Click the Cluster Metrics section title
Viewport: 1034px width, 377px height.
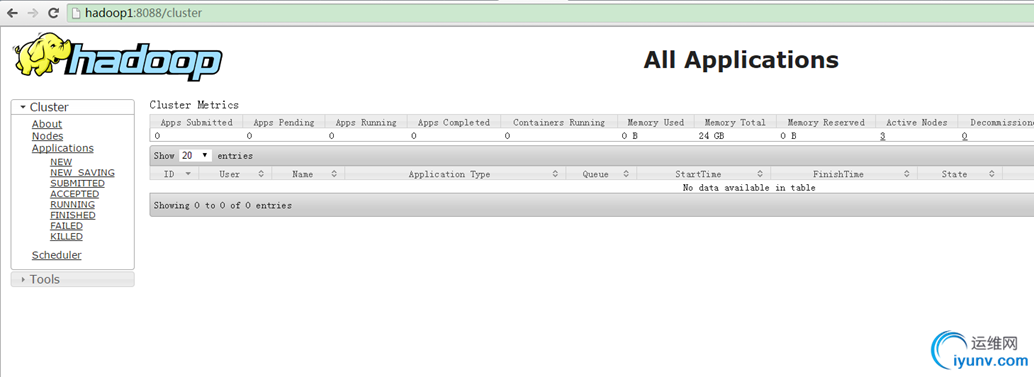pyautogui.click(x=194, y=105)
